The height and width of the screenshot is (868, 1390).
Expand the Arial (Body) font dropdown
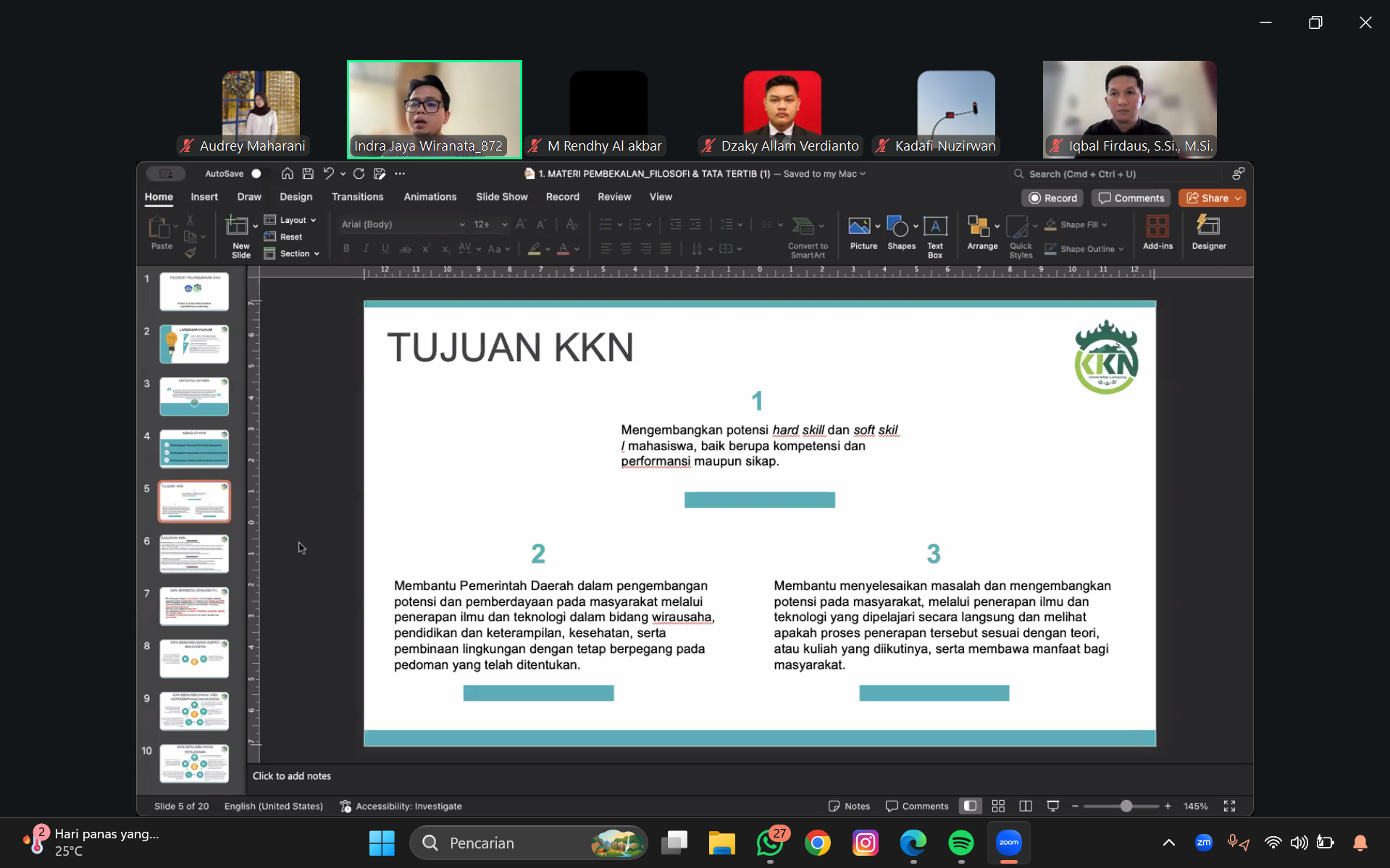coord(461,224)
